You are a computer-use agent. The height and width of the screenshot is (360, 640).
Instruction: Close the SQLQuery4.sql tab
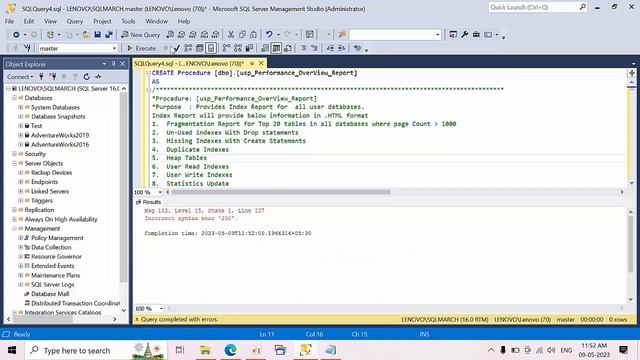[x=261, y=63]
